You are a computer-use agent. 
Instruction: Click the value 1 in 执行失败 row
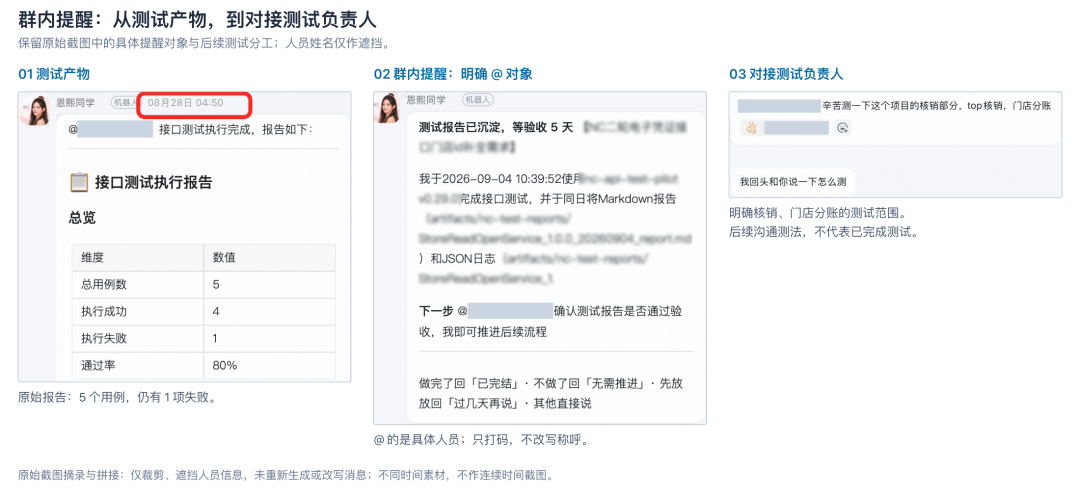point(216,338)
